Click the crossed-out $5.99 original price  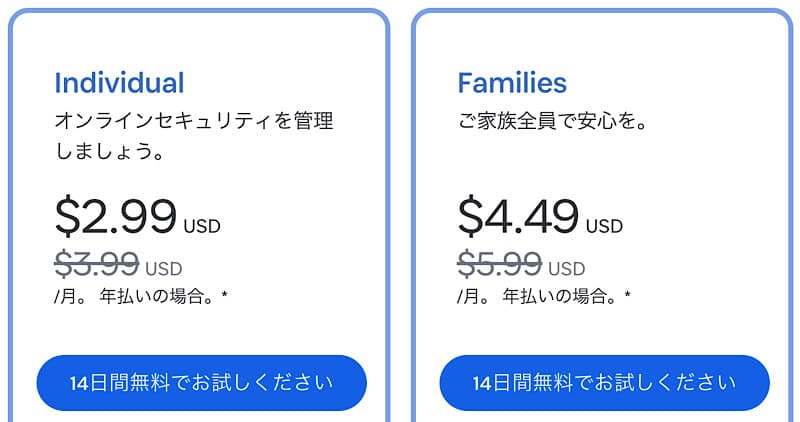pos(500,264)
